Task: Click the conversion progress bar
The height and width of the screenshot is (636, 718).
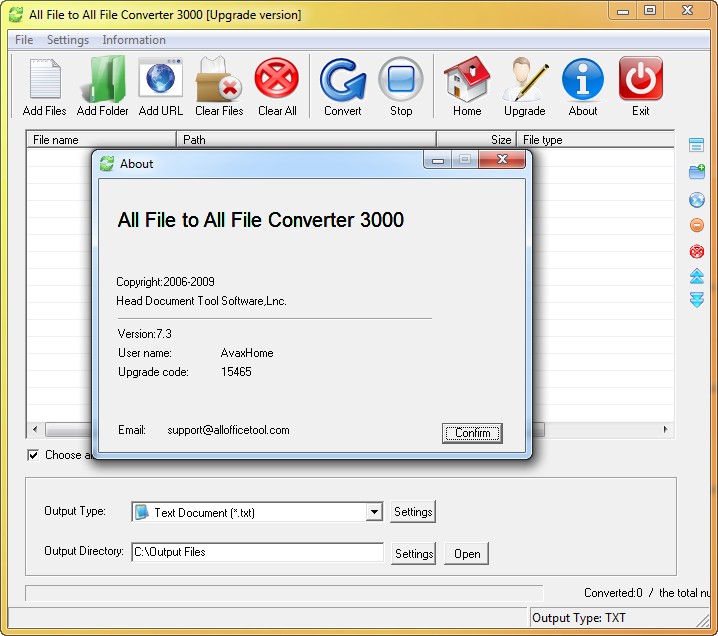Action: click(284, 593)
